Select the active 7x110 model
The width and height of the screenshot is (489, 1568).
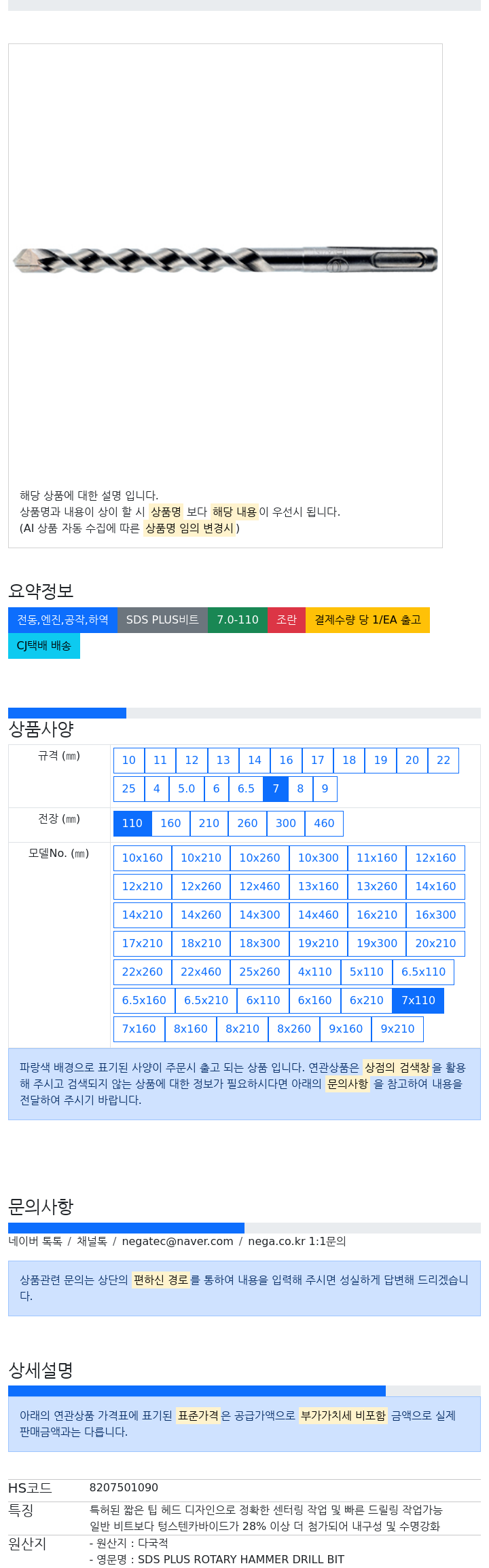tap(418, 1001)
